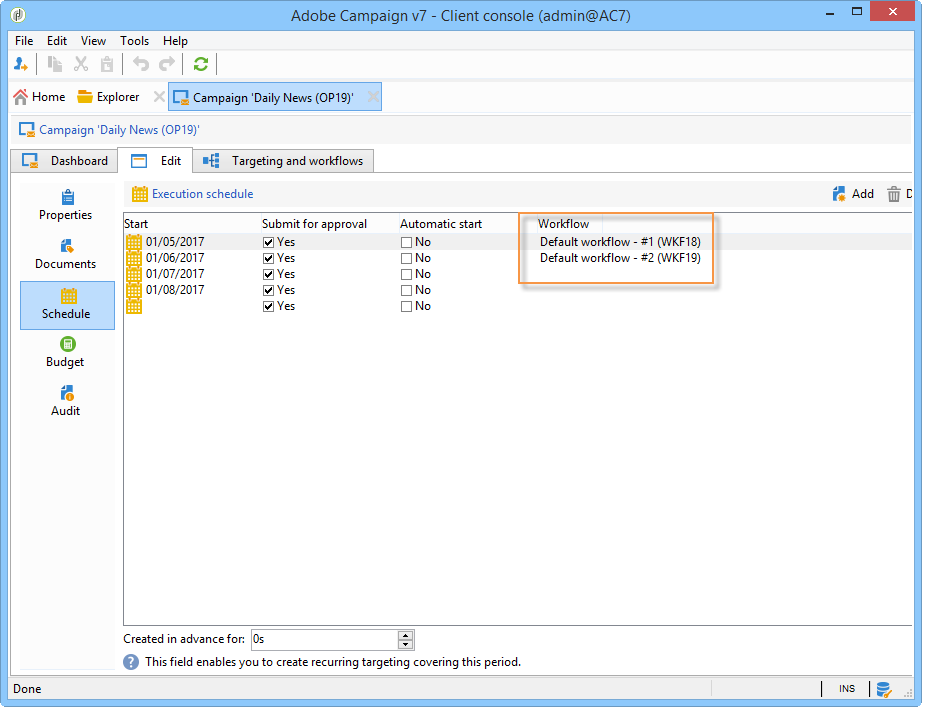Open the Budget sidebar section

66,352
